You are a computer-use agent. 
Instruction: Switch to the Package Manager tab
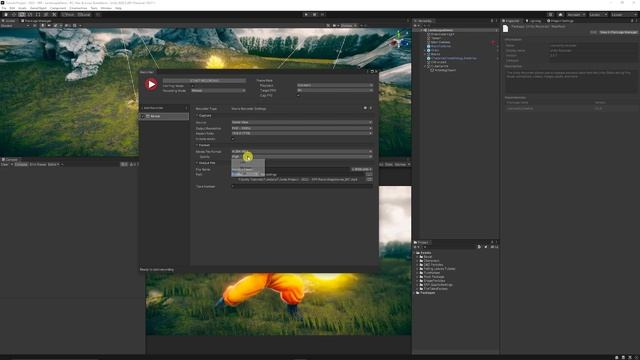point(37,21)
